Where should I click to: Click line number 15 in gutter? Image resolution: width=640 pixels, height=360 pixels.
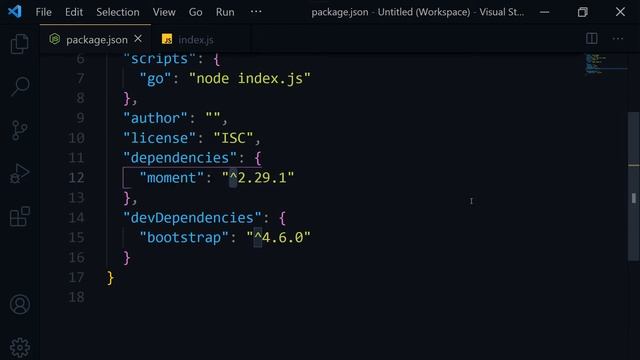76,238
